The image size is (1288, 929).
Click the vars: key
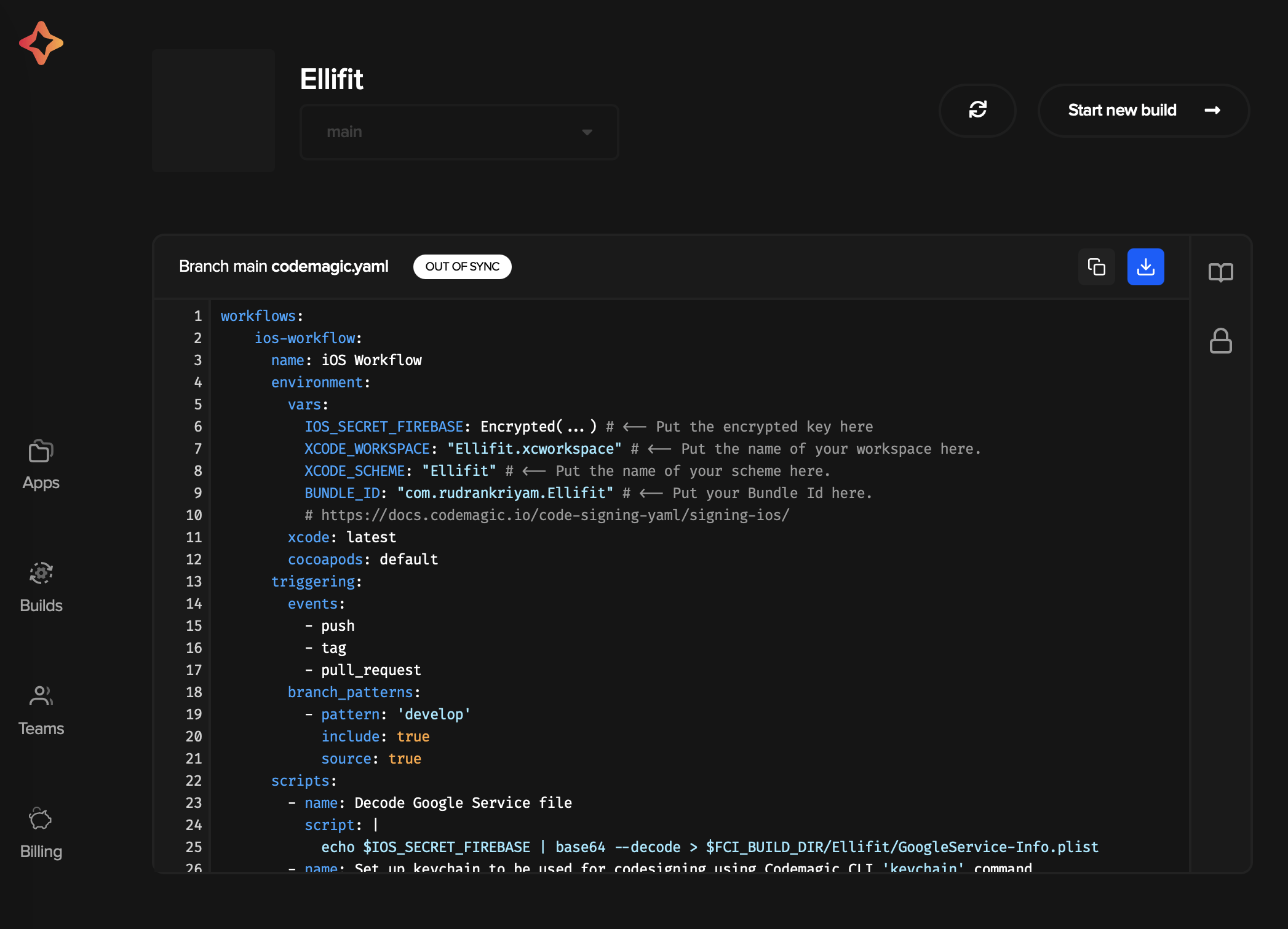[308, 405]
